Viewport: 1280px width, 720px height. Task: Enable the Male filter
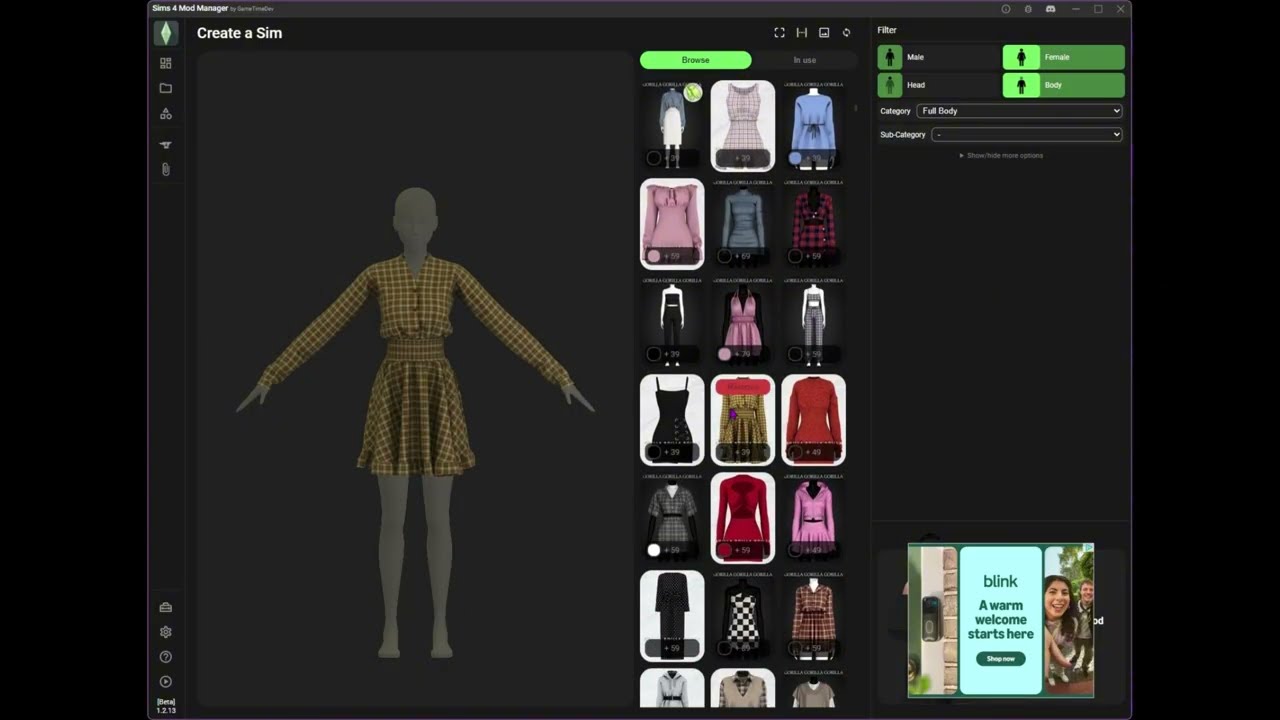click(x=939, y=57)
